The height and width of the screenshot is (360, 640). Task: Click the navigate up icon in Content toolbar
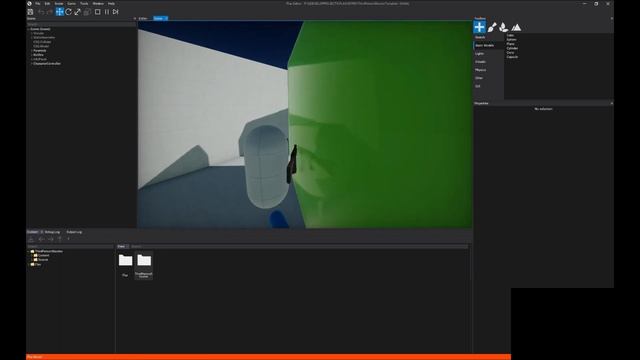60,239
